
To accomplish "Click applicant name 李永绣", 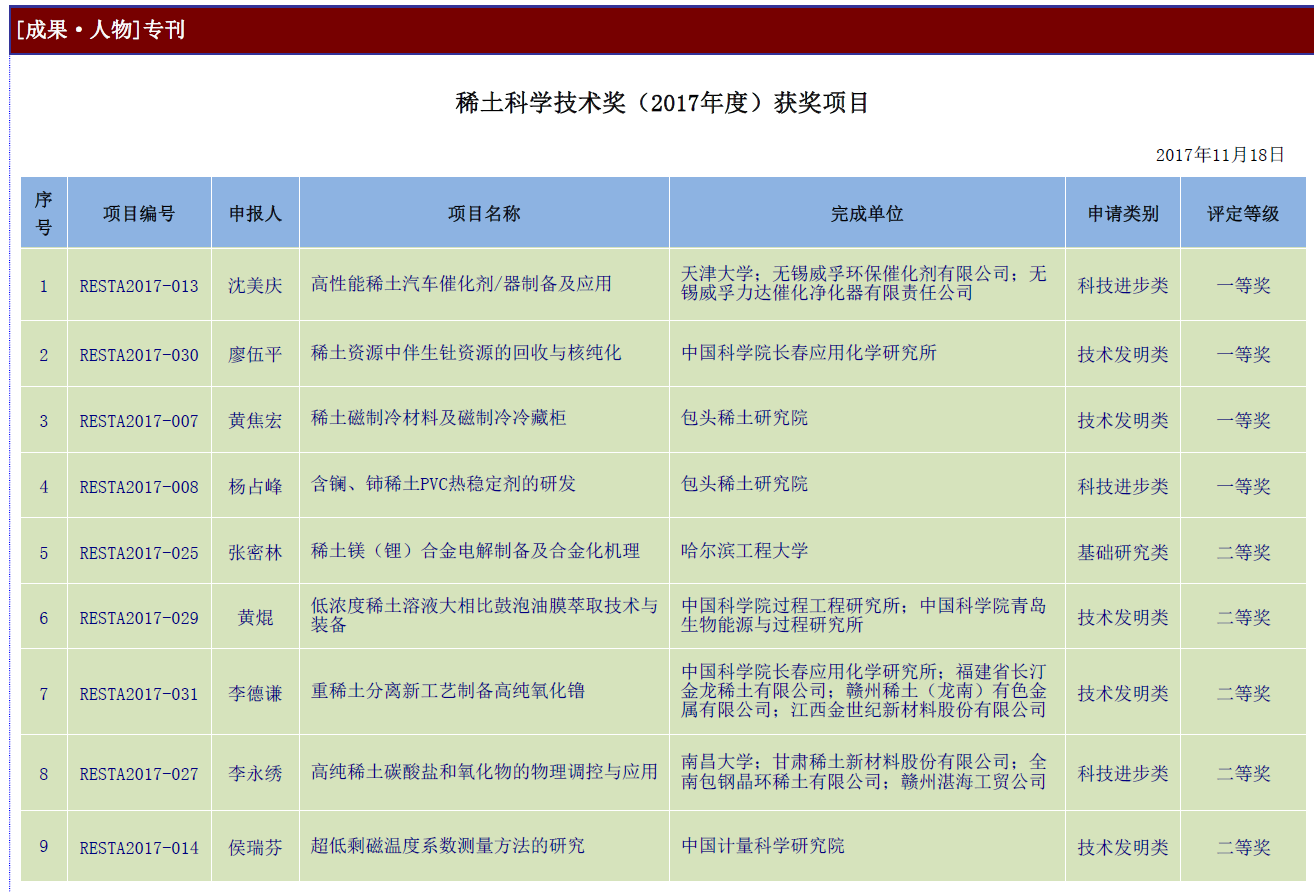I will tap(255, 774).
